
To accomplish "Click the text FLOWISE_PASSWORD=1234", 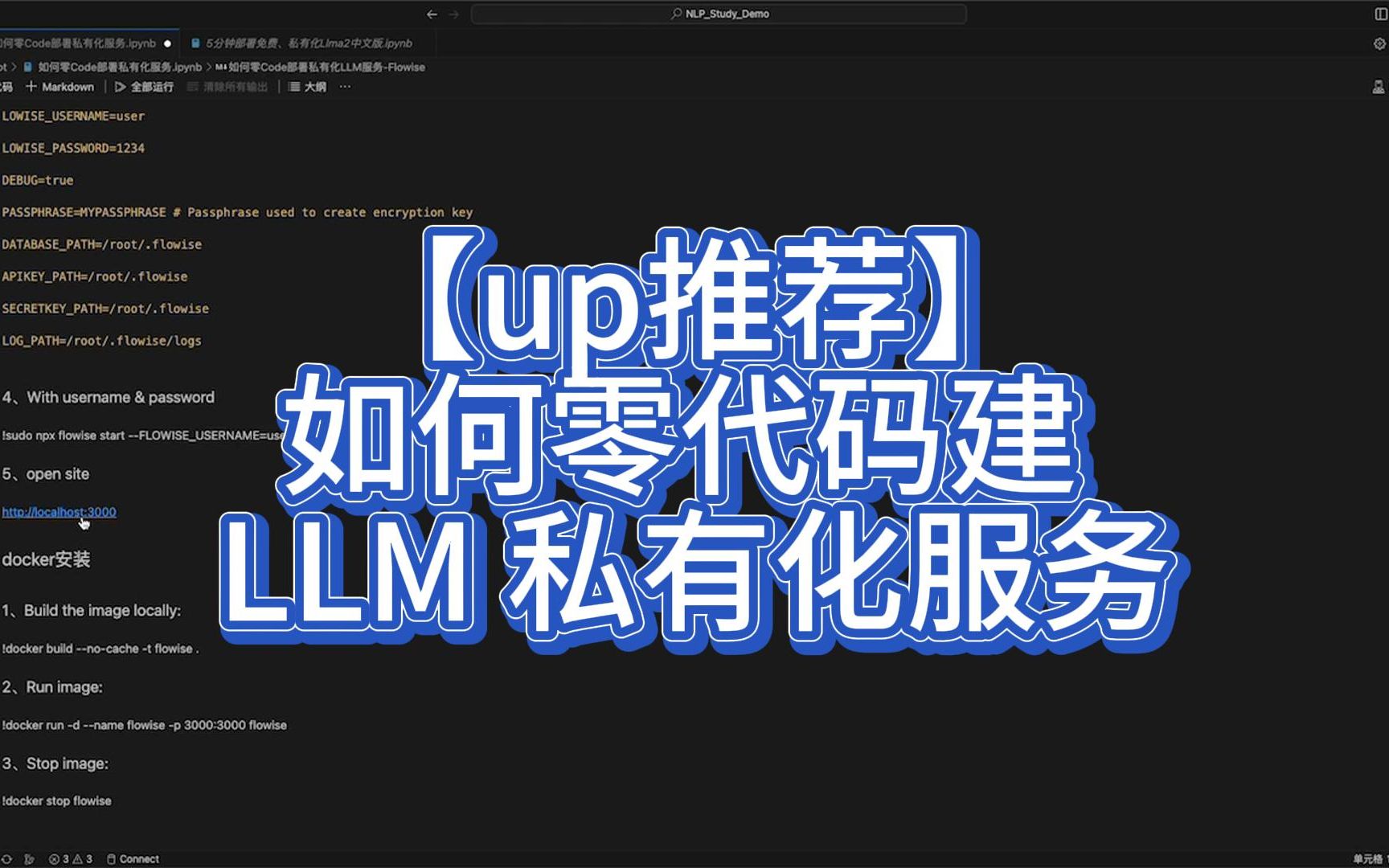I will pos(73,149).
